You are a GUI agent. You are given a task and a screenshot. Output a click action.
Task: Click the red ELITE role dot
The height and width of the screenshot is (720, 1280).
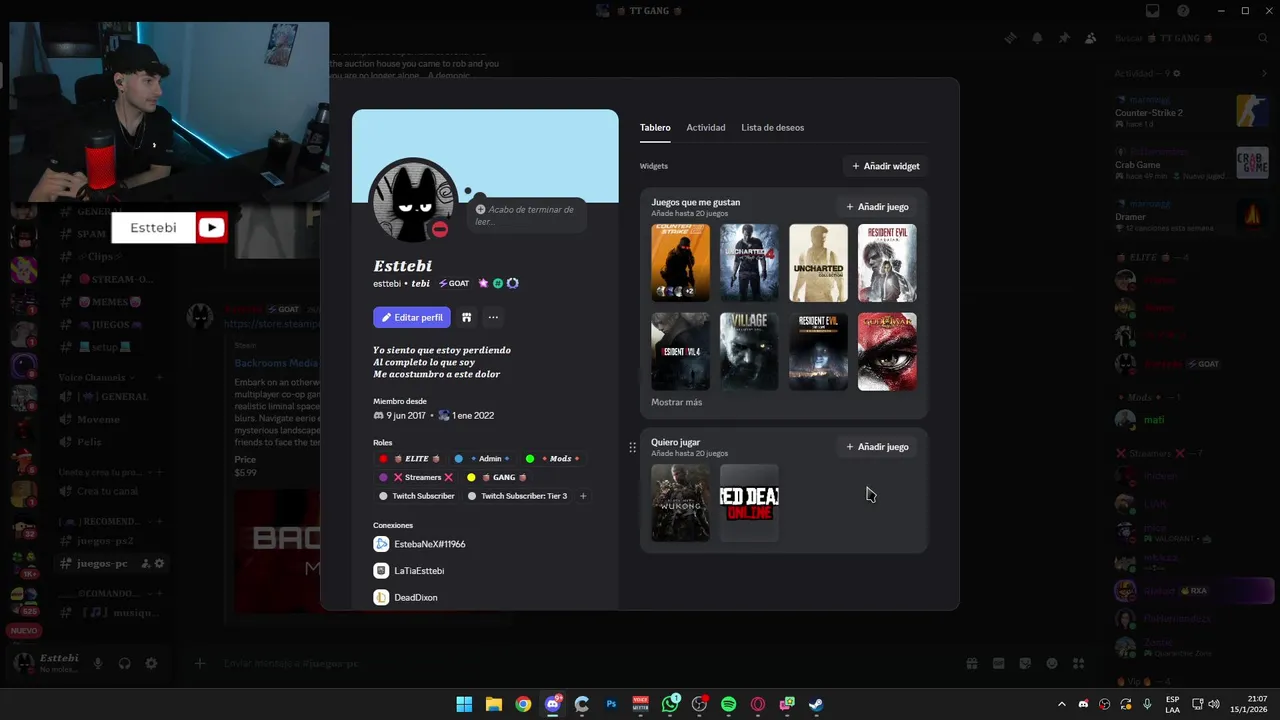[x=383, y=459]
